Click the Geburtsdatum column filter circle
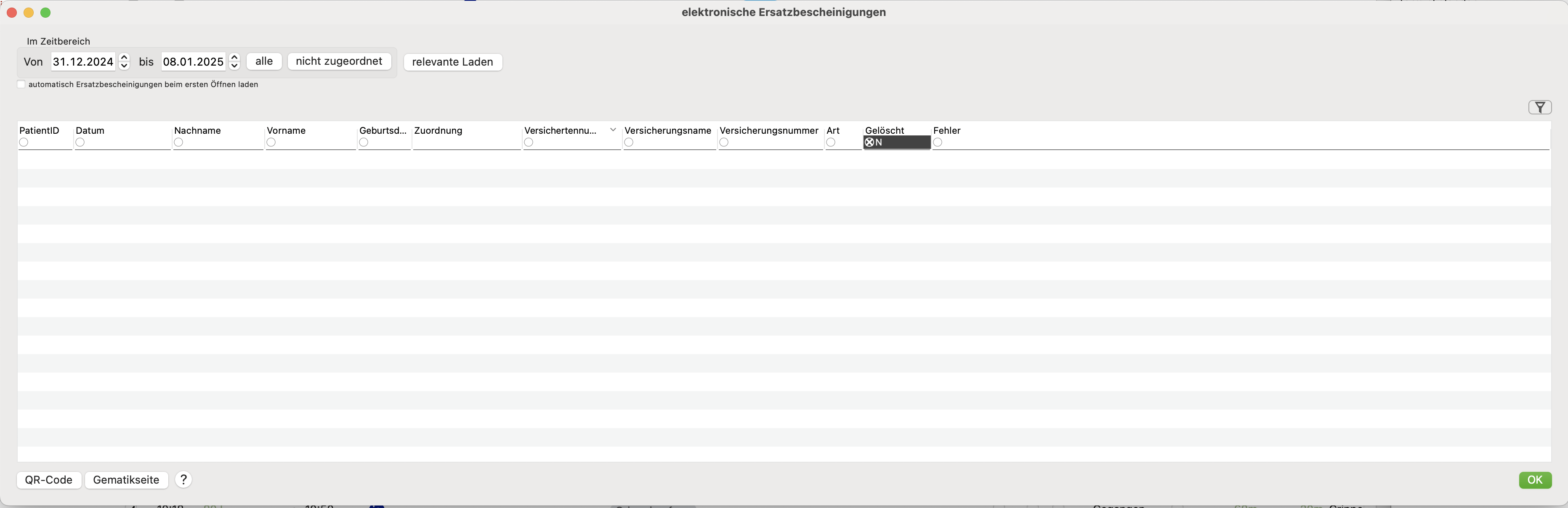 364,143
